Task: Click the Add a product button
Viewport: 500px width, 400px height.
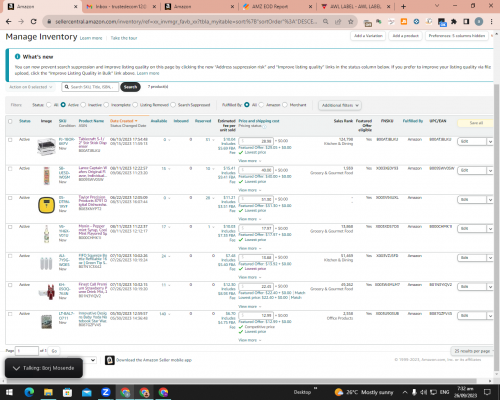Action: 405,36
